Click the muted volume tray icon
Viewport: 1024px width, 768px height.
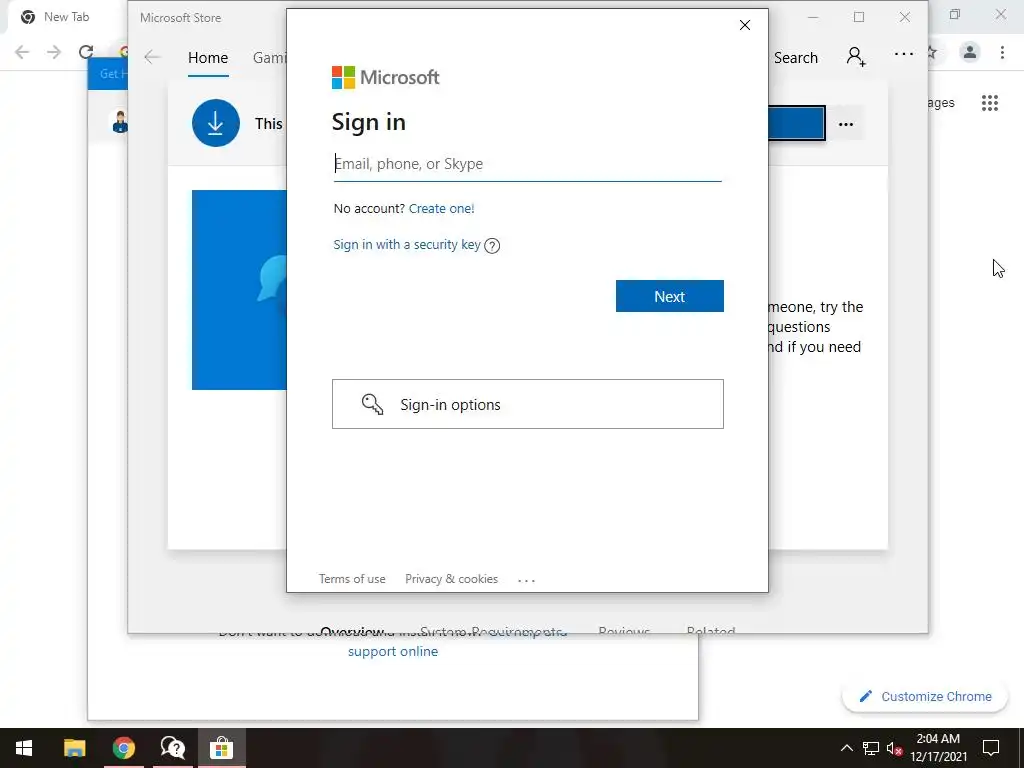coord(894,748)
